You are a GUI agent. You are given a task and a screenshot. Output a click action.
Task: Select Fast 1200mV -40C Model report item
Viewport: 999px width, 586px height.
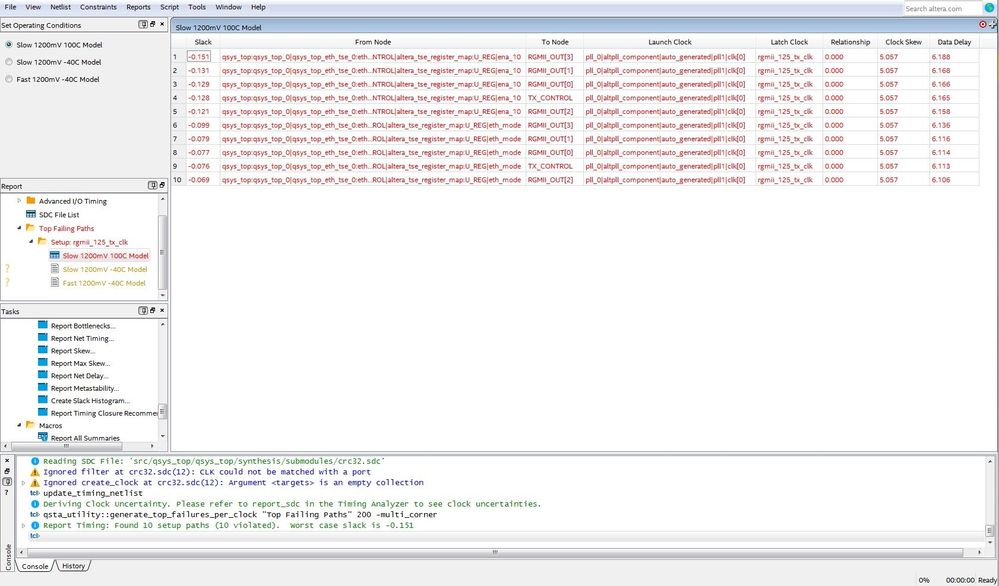tap(104, 283)
